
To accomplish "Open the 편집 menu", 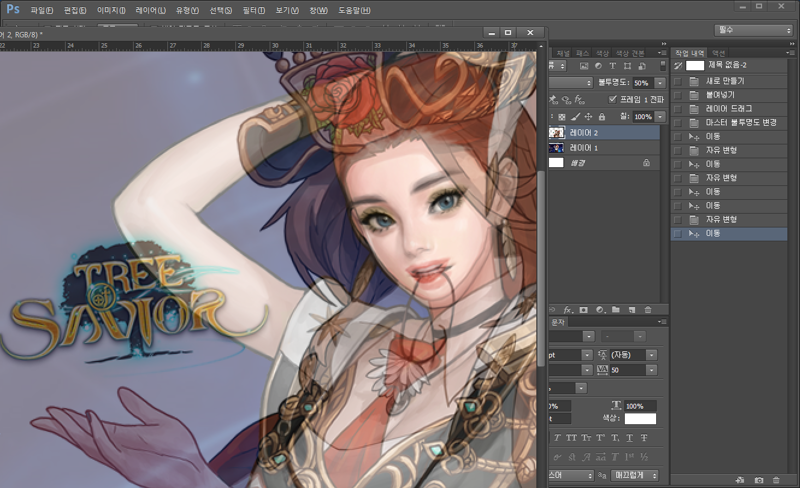I will tap(75, 10).
